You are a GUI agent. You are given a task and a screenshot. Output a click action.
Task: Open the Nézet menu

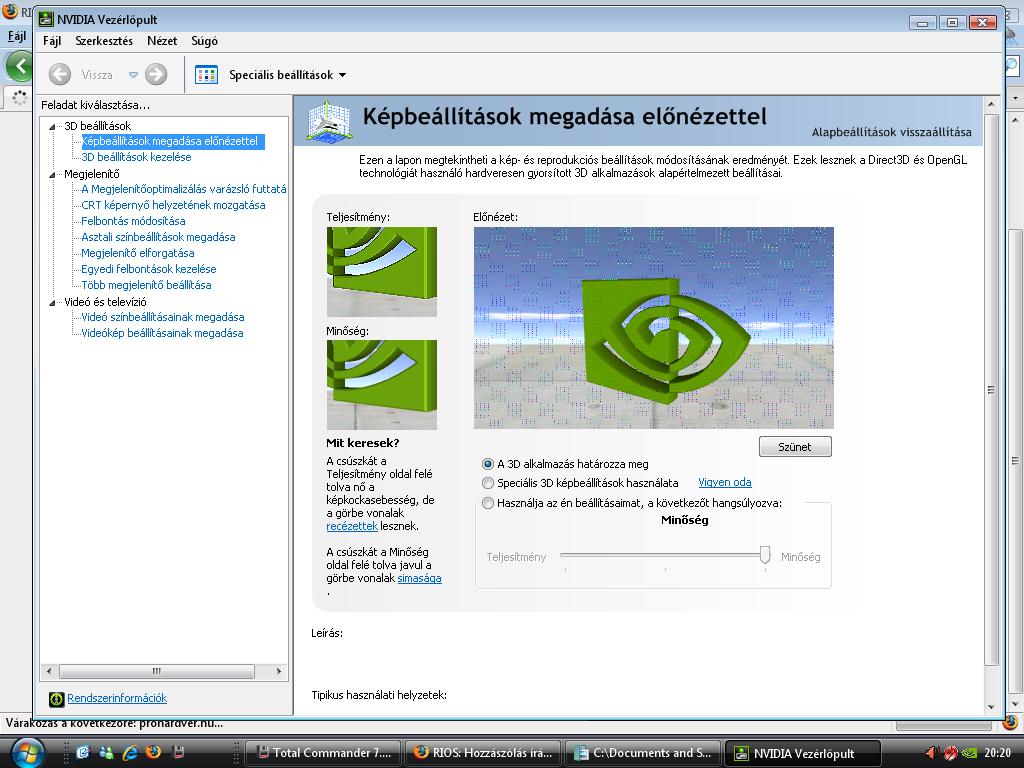pos(162,41)
